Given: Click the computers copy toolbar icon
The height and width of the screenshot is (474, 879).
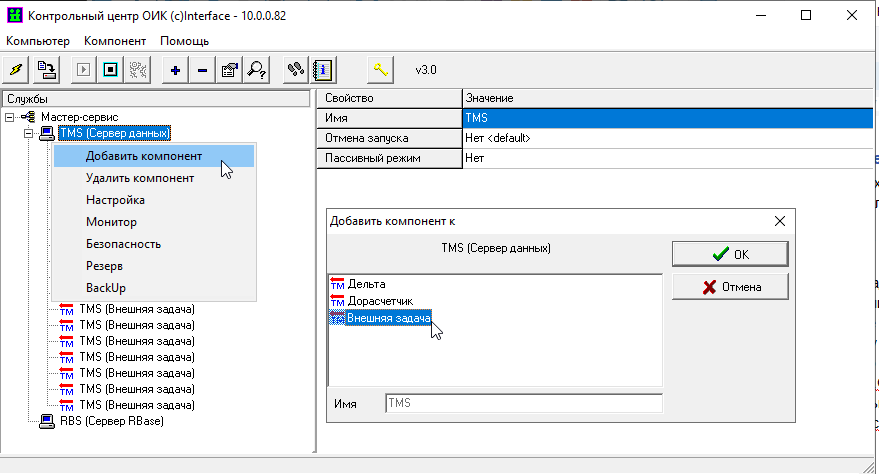Looking at the screenshot, I should pyautogui.click(x=46, y=70).
